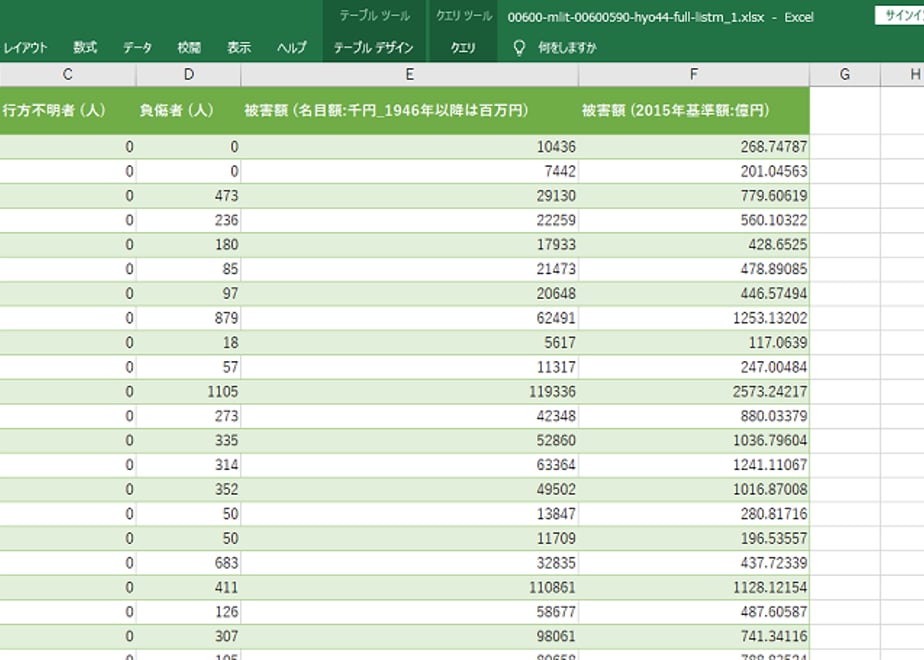Select cell with value 1016.87008
This screenshot has height=660, width=924.
click(x=694, y=490)
